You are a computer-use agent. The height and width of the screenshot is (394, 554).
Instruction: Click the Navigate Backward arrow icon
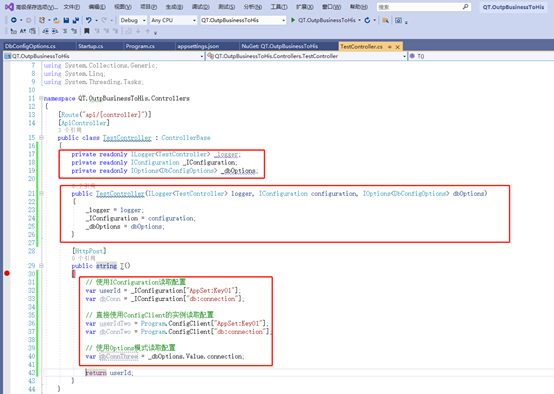(14, 20)
